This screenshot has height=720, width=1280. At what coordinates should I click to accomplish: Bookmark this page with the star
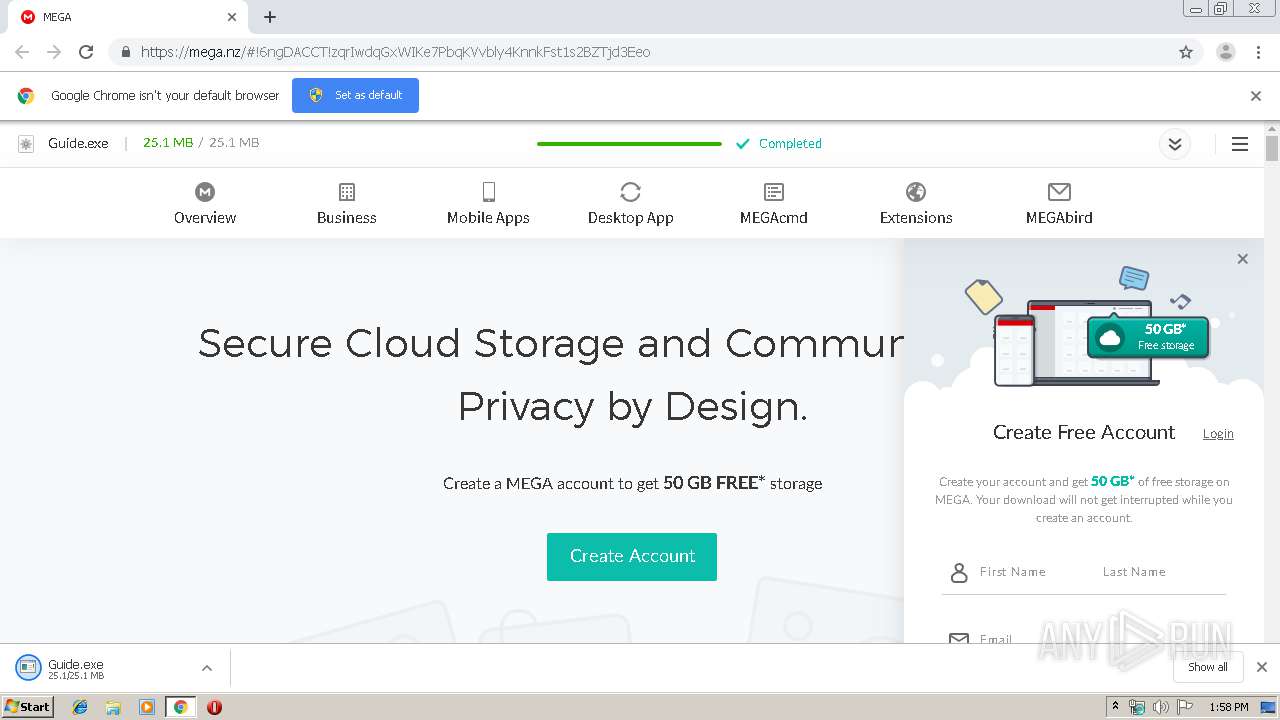click(x=1186, y=52)
